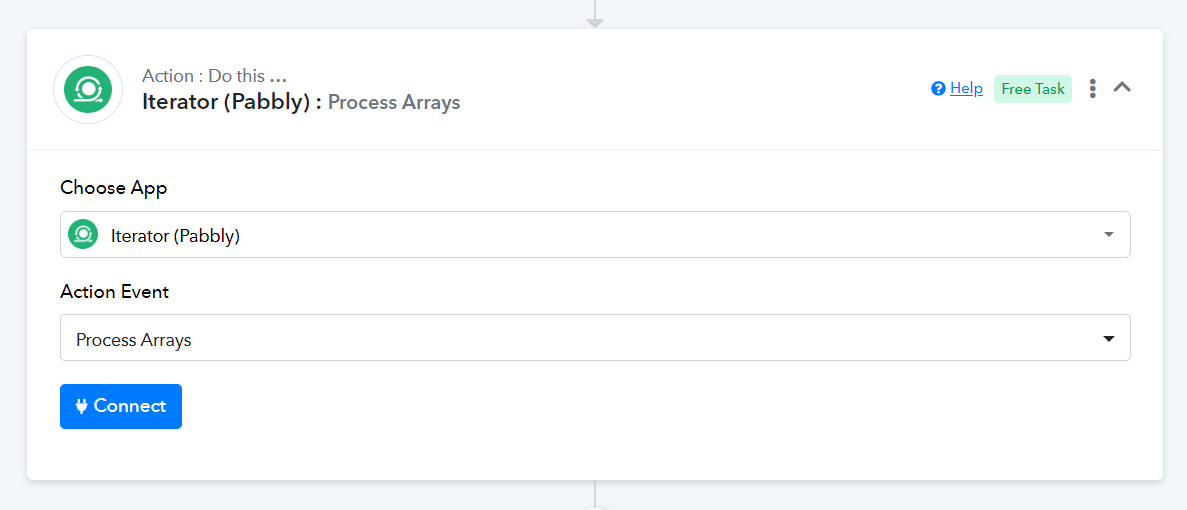This screenshot has height=510, width=1187.
Task: Click the large Iterator app icon in header
Action: pyautogui.click(x=88, y=90)
